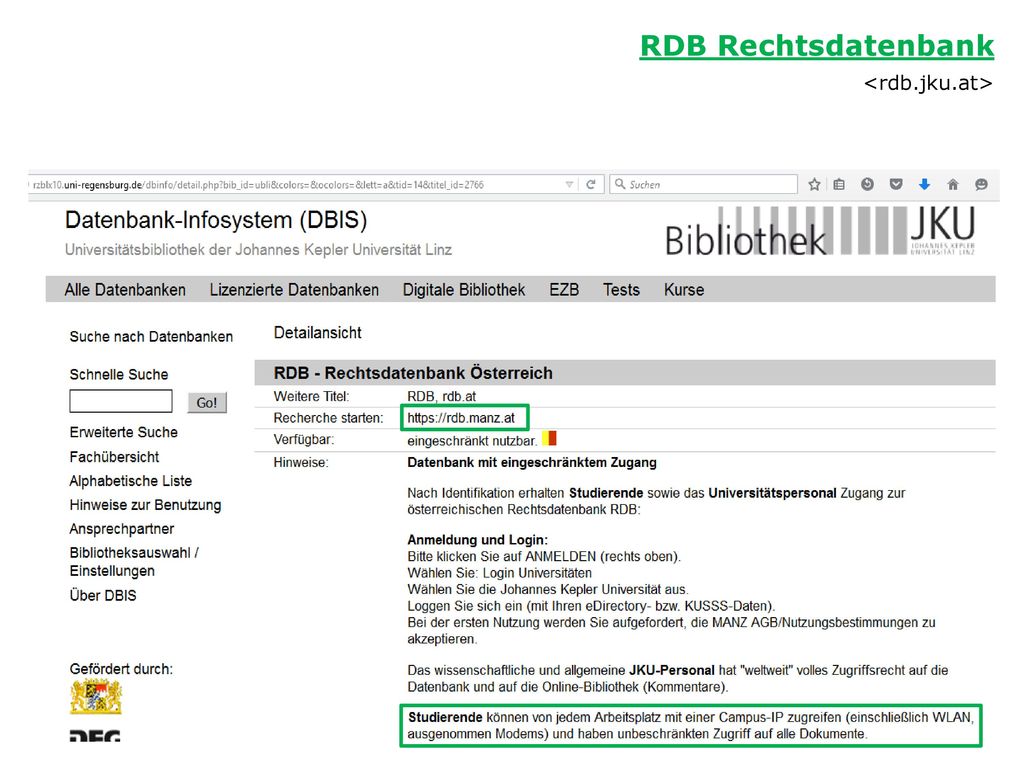Open the Über DBIS link
1024x768 pixels.
click(x=103, y=596)
